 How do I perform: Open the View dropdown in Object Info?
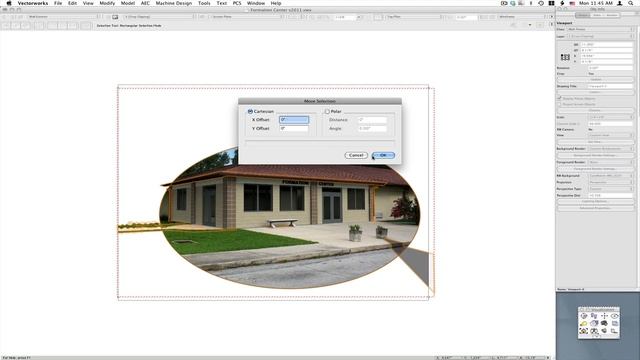point(611,135)
